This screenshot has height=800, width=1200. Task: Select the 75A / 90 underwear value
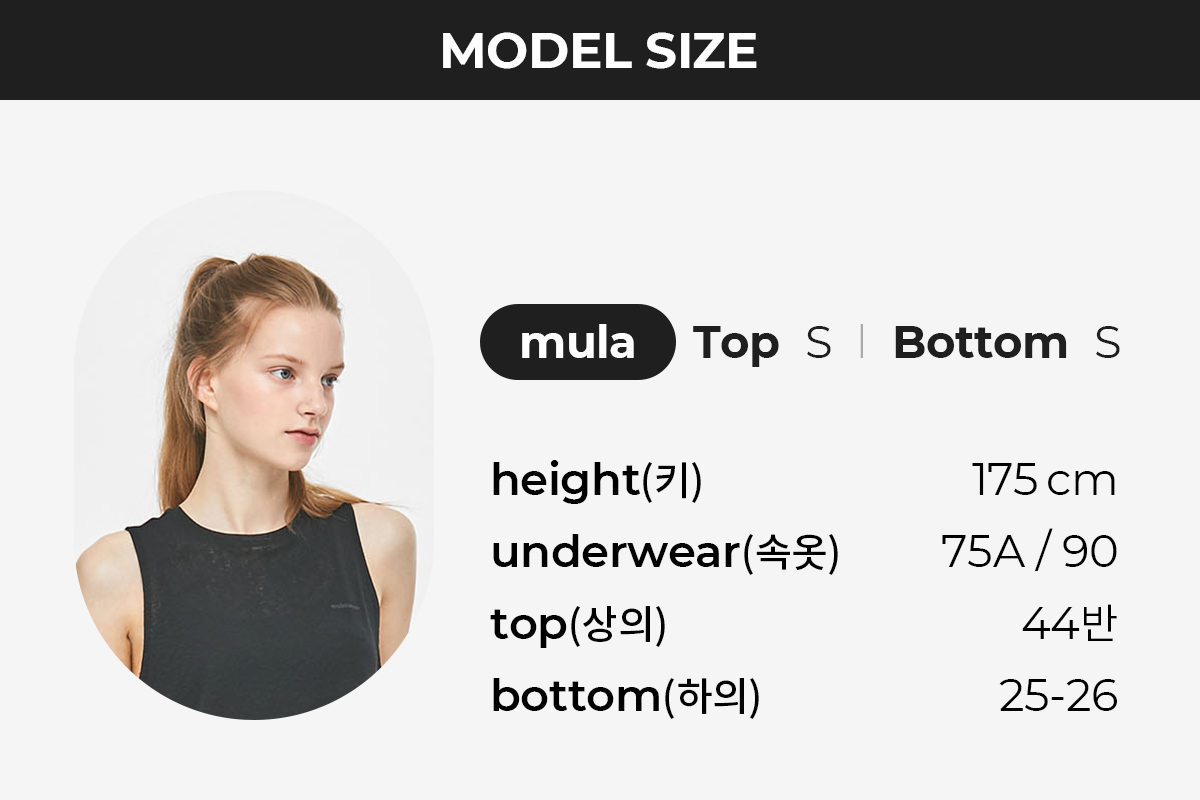click(x=1029, y=552)
